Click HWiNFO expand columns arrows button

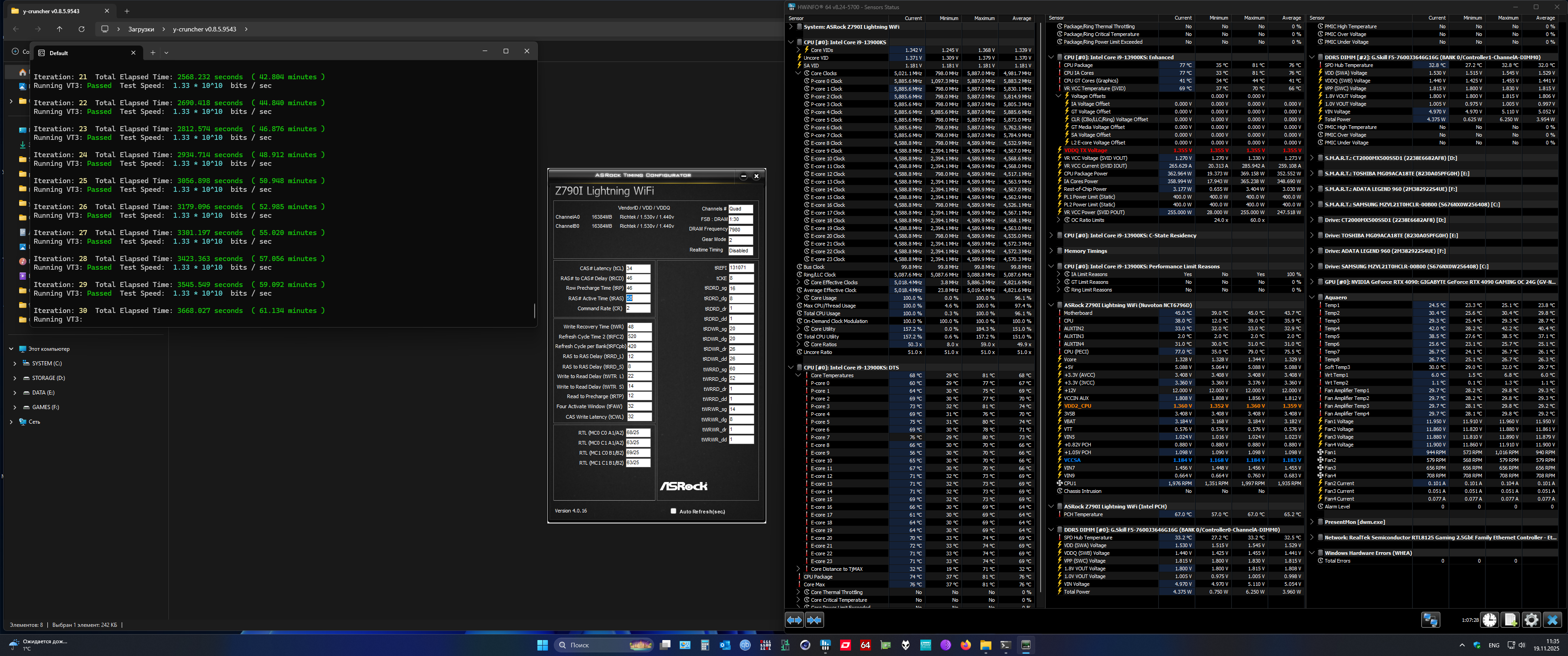(794, 620)
